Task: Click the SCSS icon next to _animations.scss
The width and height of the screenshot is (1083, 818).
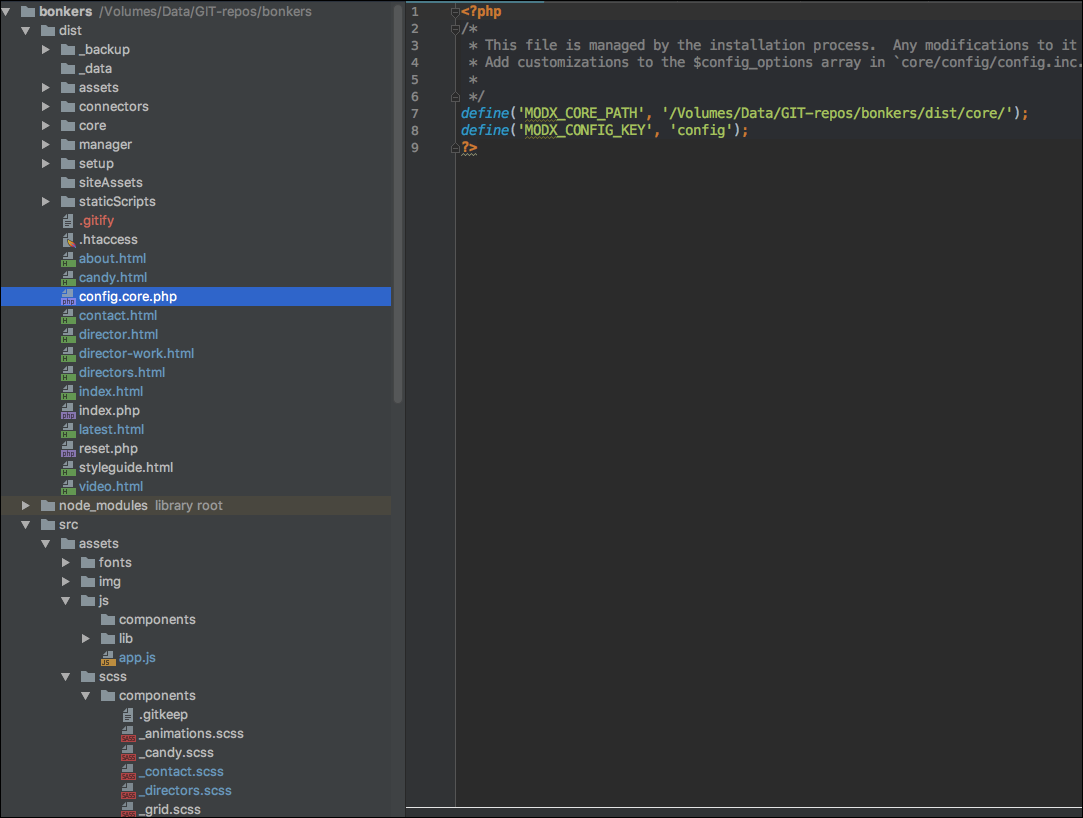Action: coord(128,733)
